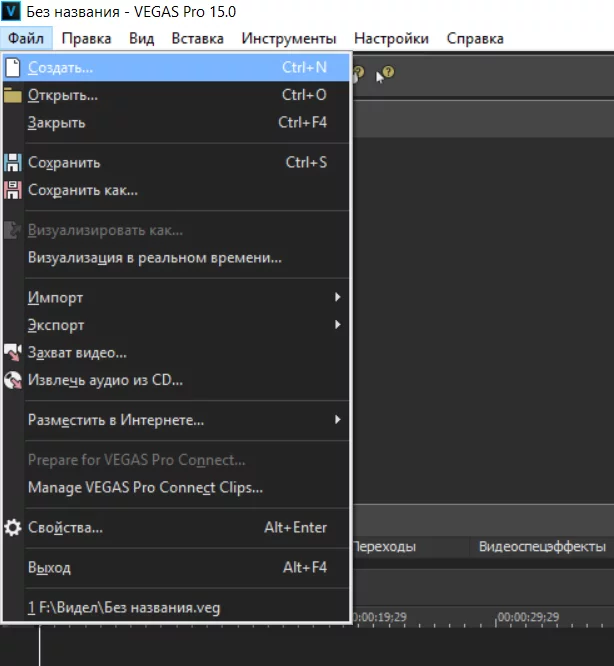The image size is (614, 666).
Task: Switch to the Видеоспецэффекты tab
Action: tap(542, 547)
